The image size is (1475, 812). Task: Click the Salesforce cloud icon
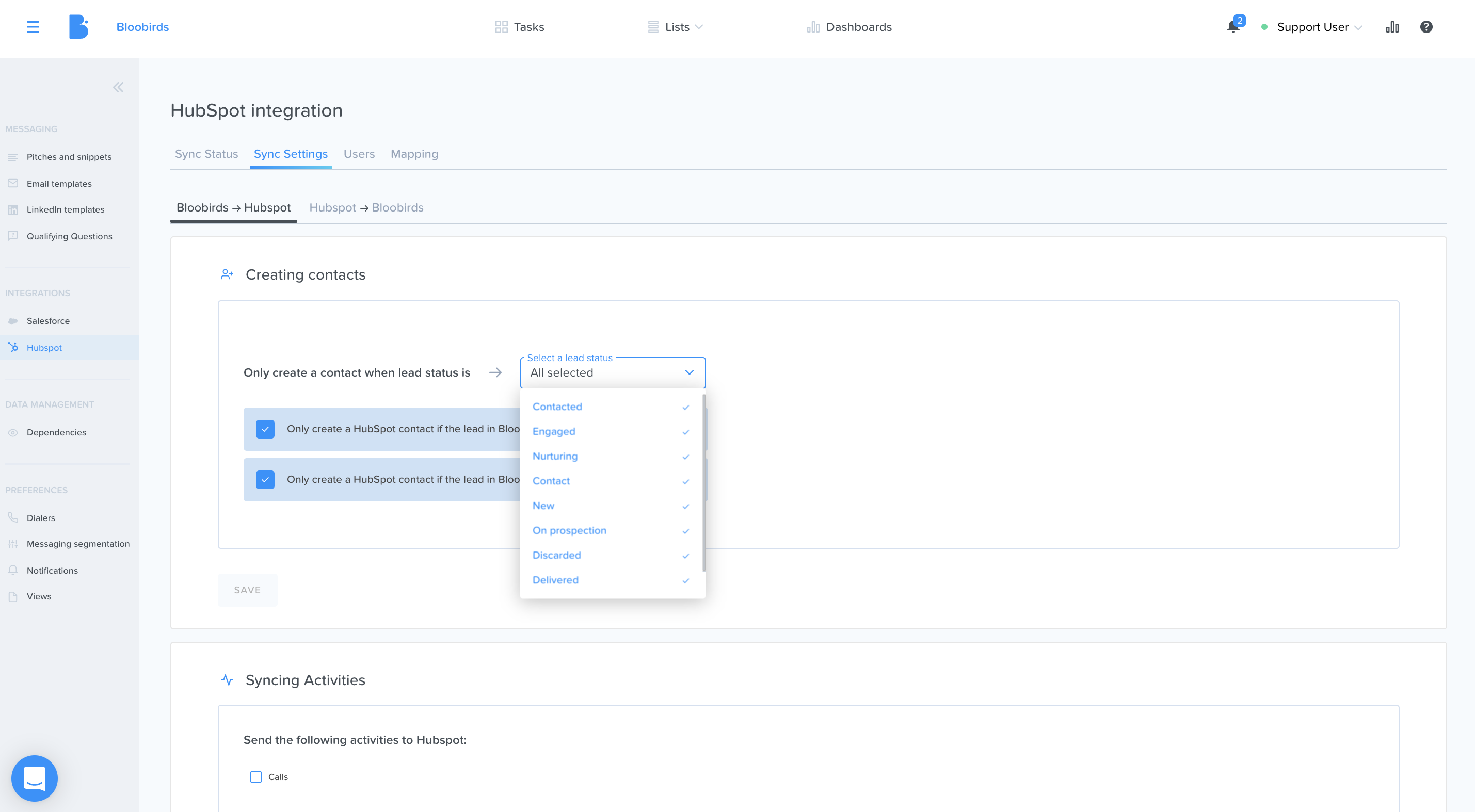[12, 321]
